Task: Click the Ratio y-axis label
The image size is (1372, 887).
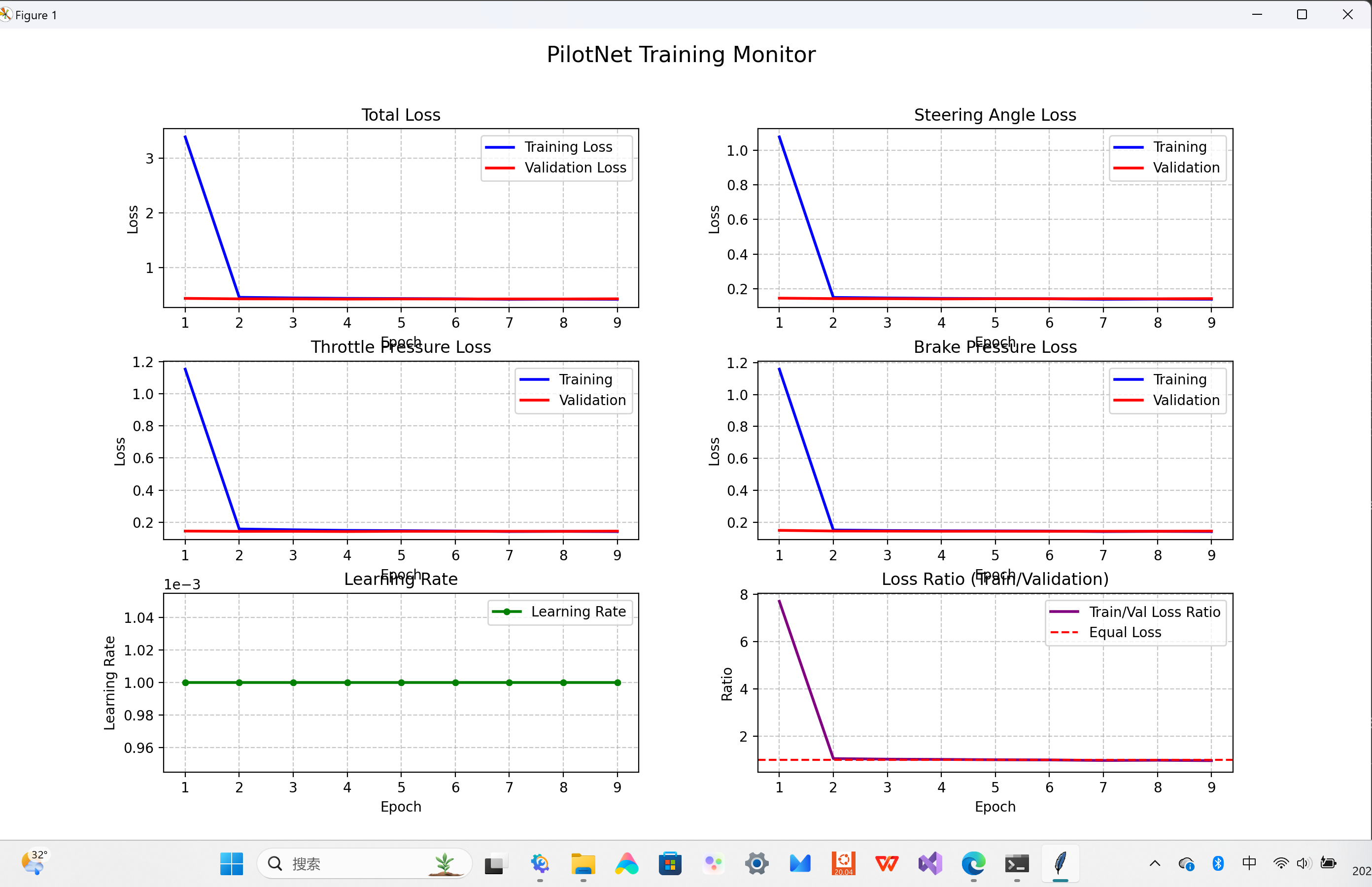Action: coord(727,683)
